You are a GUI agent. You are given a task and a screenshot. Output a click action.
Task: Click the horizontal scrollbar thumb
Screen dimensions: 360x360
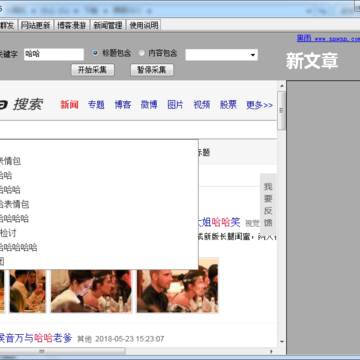(62, 351)
